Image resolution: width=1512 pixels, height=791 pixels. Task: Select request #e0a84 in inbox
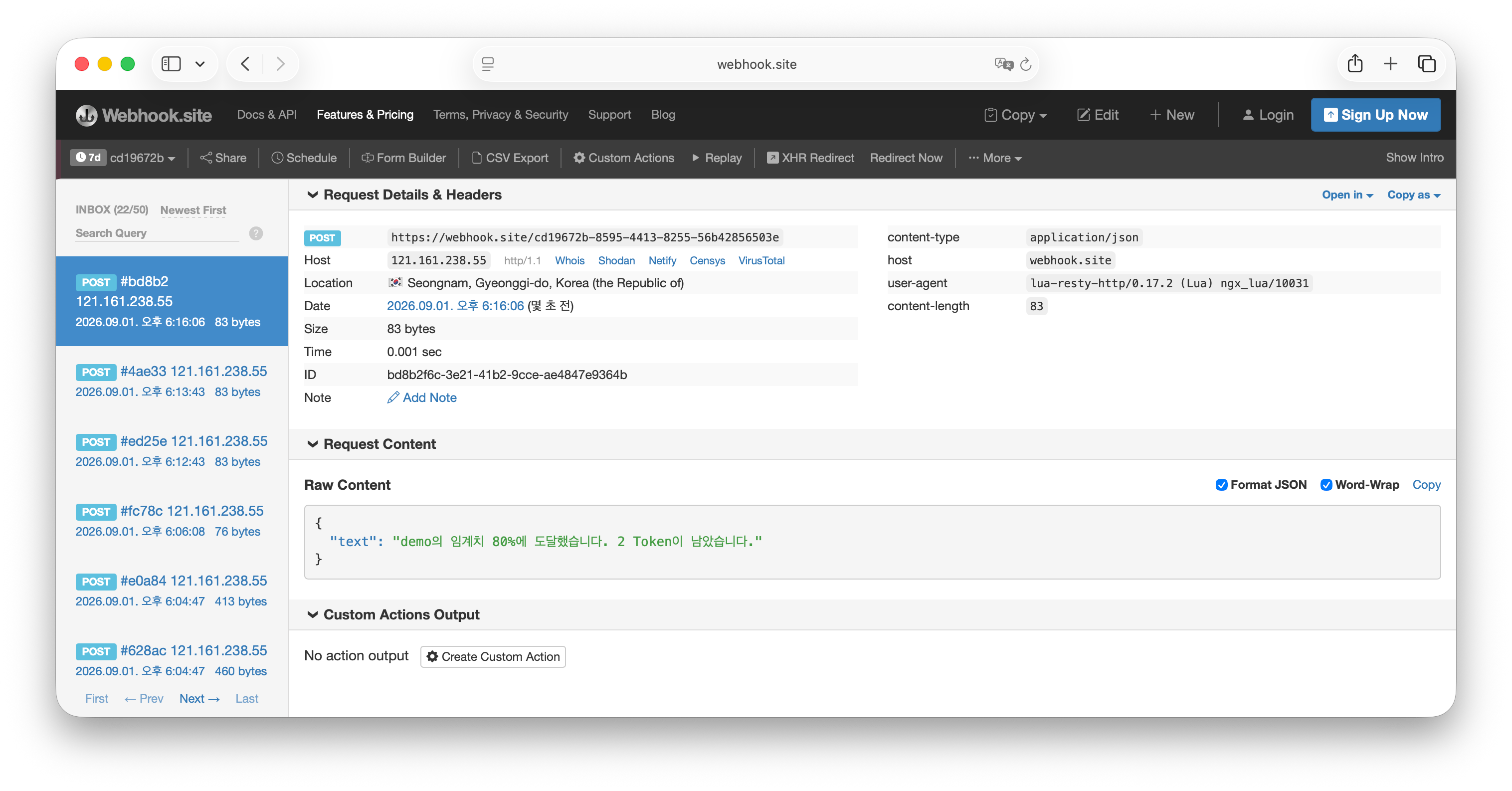click(x=172, y=591)
